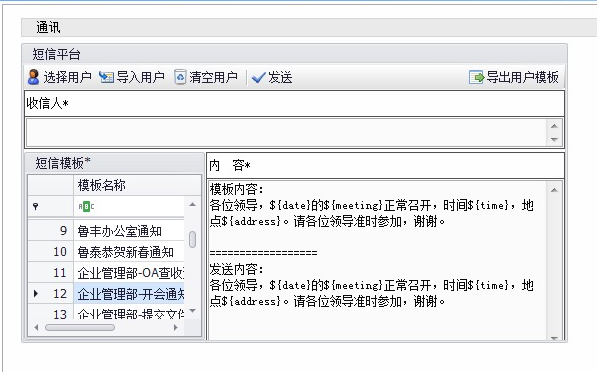
Task: Click the template list scroll down arrow
Action: coord(193,311)
